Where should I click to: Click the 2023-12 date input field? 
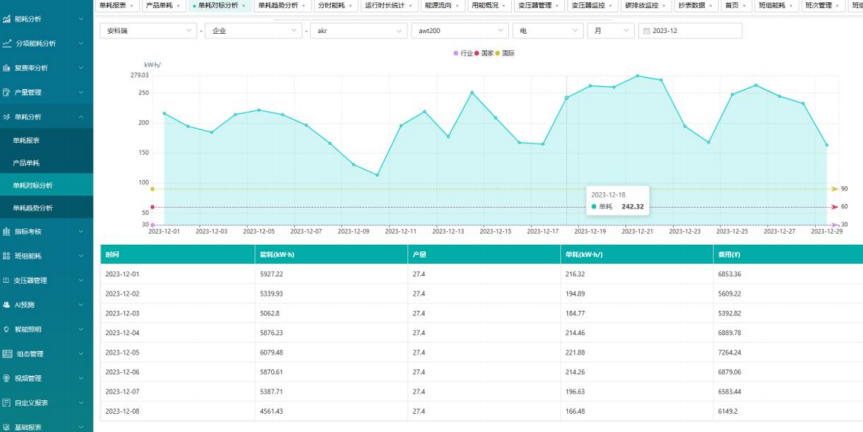coord(690,31)
